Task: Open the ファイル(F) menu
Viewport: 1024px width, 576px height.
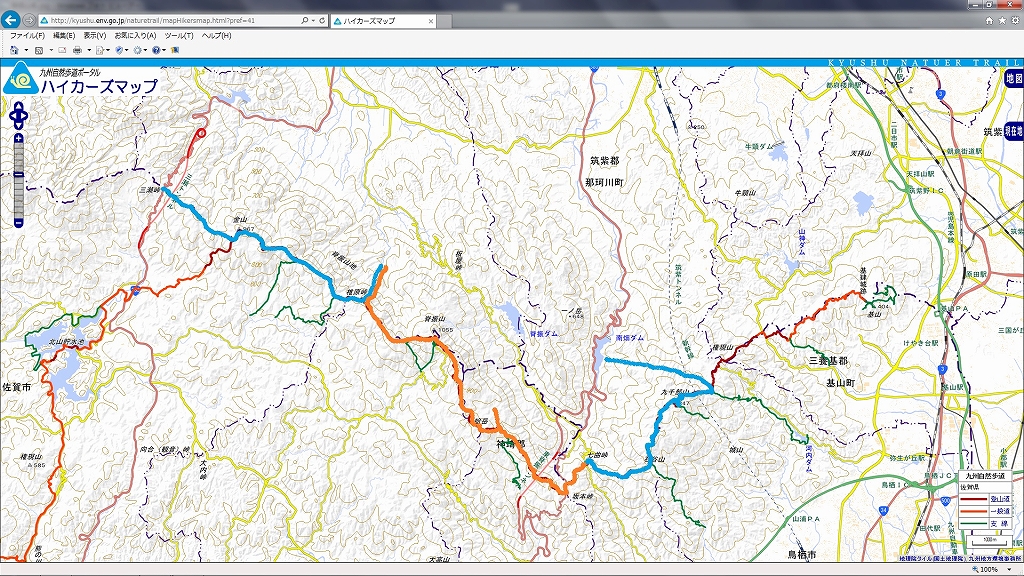Action: 27,36
